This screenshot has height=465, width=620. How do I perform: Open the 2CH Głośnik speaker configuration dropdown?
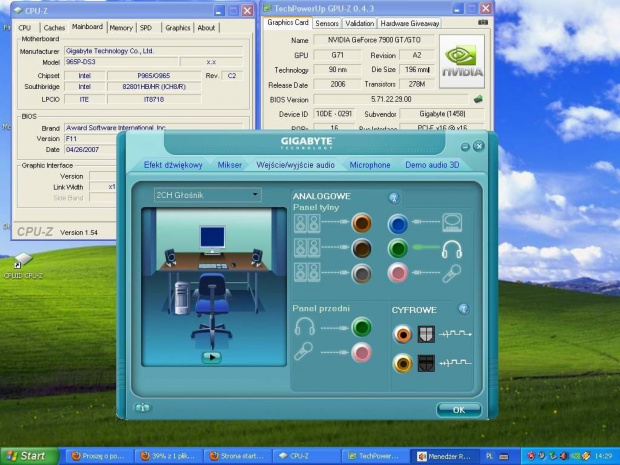[x=207, y=195]
